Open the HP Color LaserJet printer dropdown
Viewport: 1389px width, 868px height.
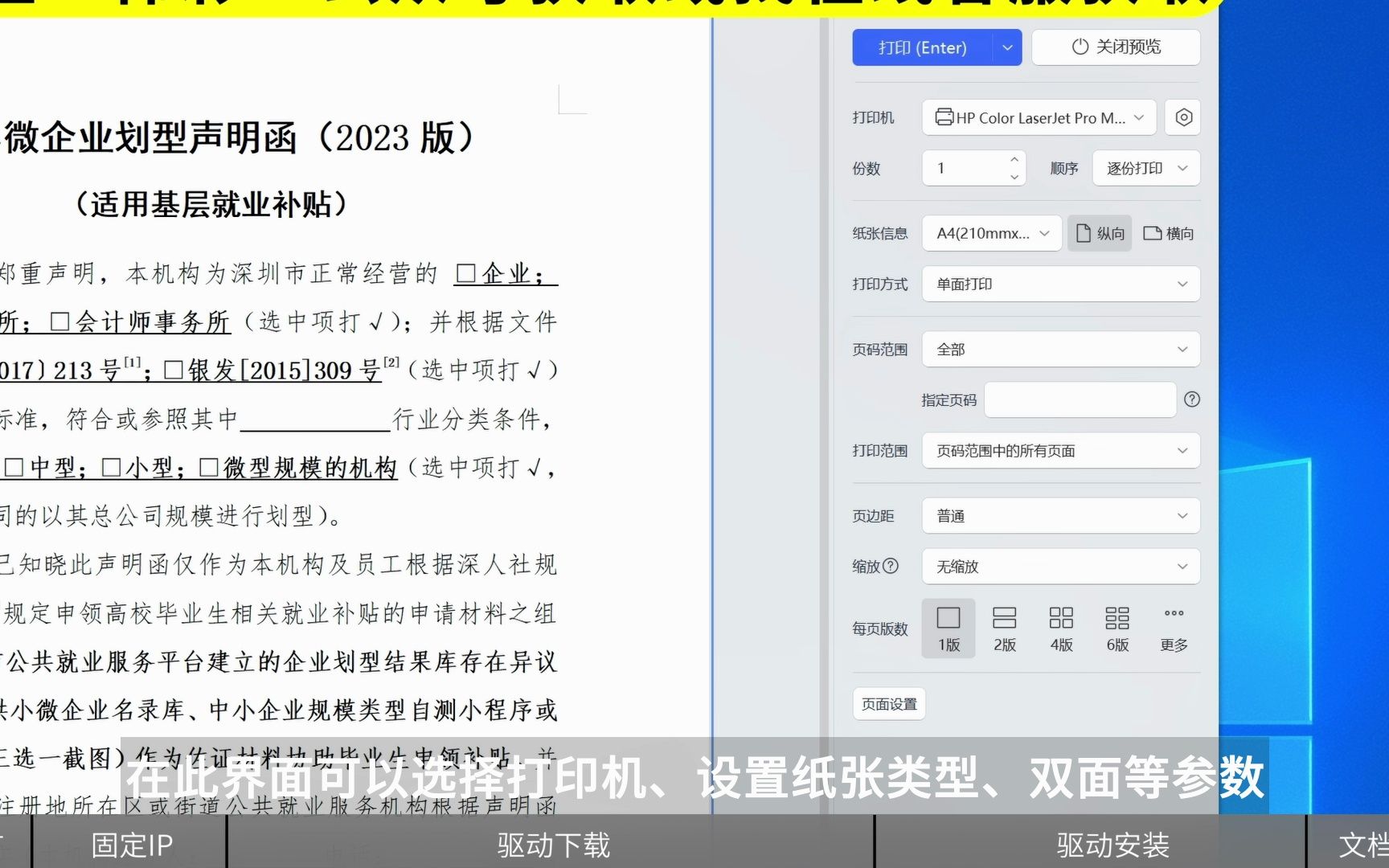pos(1039,117)
